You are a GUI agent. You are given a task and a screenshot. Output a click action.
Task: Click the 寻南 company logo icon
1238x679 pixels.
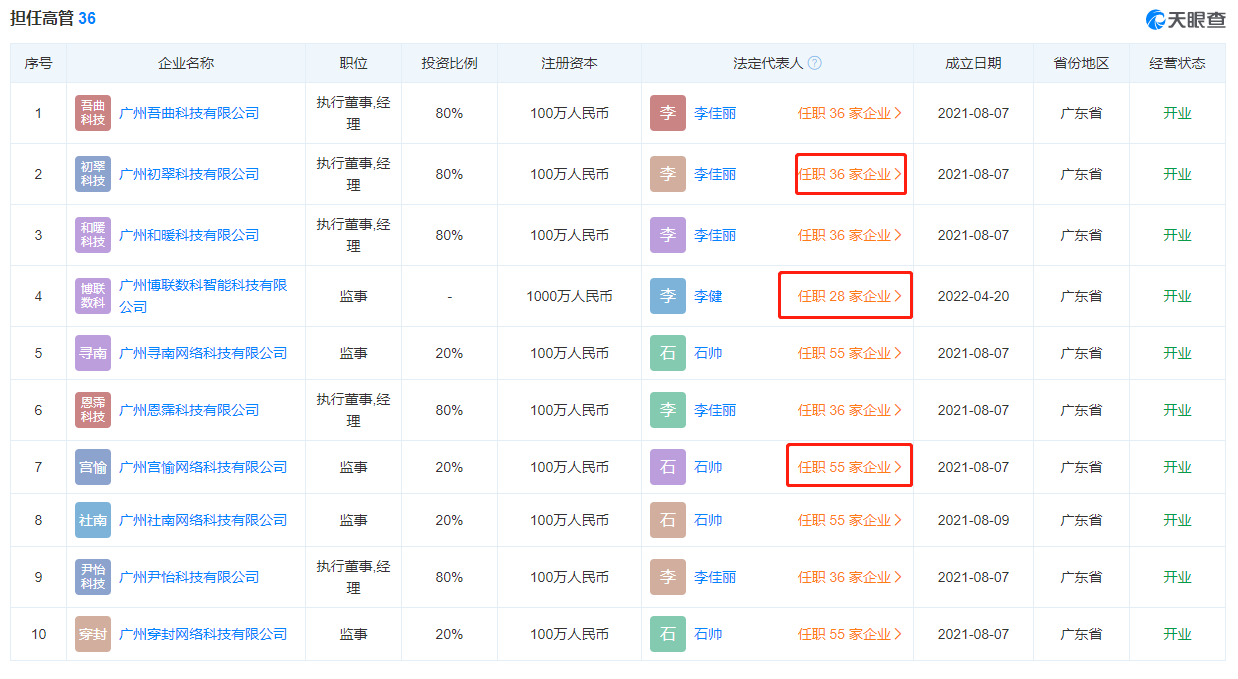pyautogui.click(x=93, y=353)
